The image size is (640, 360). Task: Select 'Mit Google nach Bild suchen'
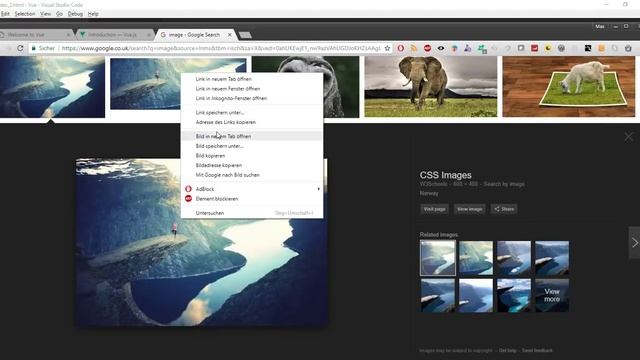click(252, 175)
